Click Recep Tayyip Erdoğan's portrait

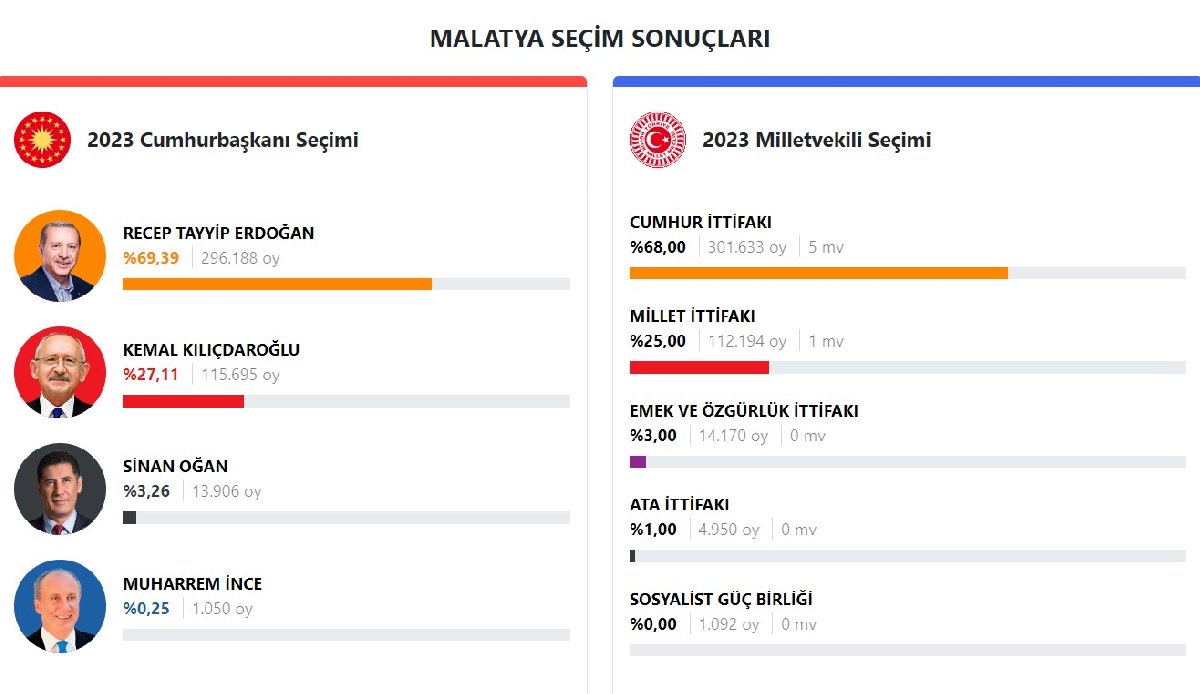click(60, 256)
